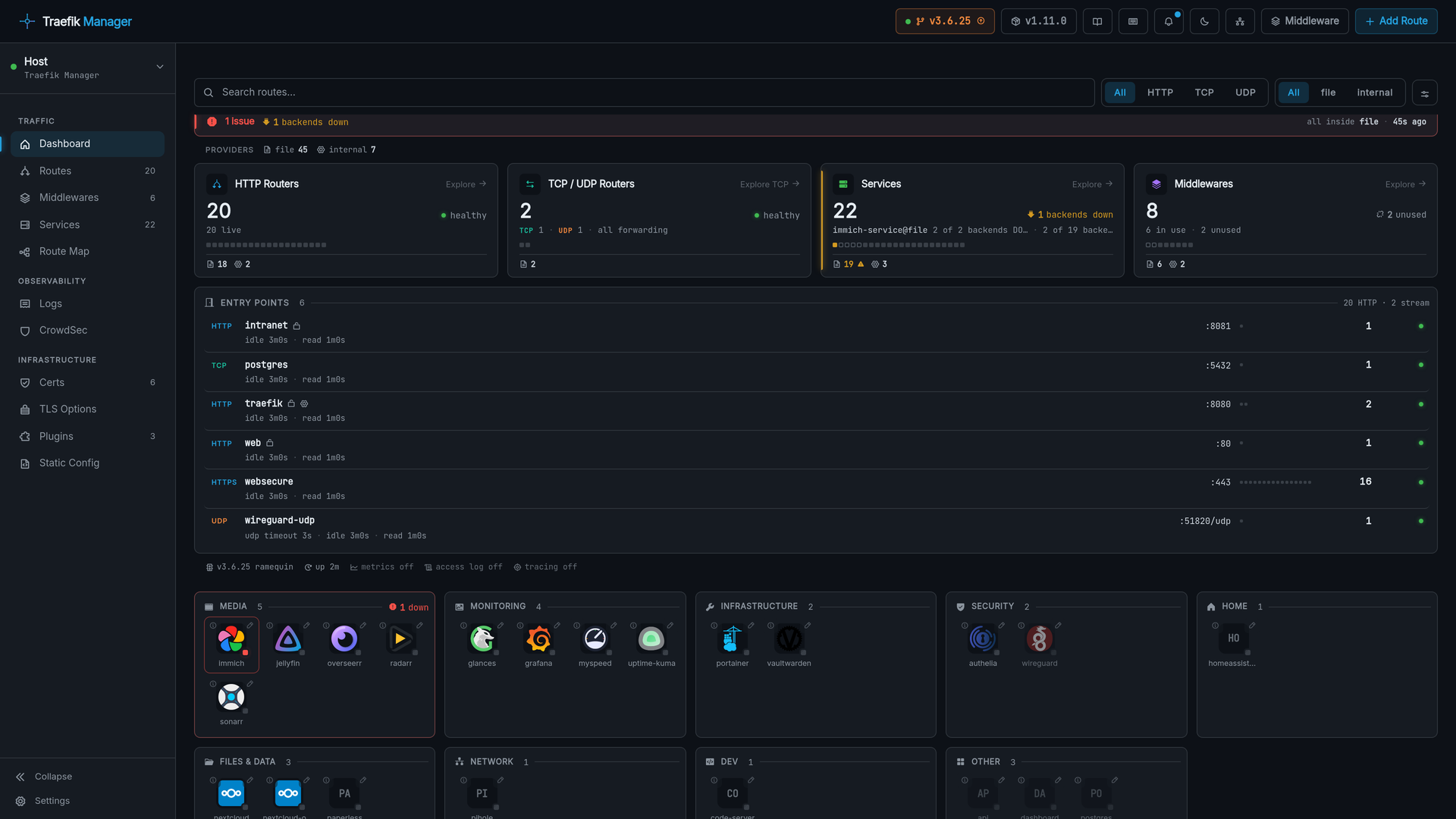Image resolution: width=1456 pixels, height=819 pixels.
Task: Click the keyboard shortcuts icon in top bar
Action: pos(1133,21)
